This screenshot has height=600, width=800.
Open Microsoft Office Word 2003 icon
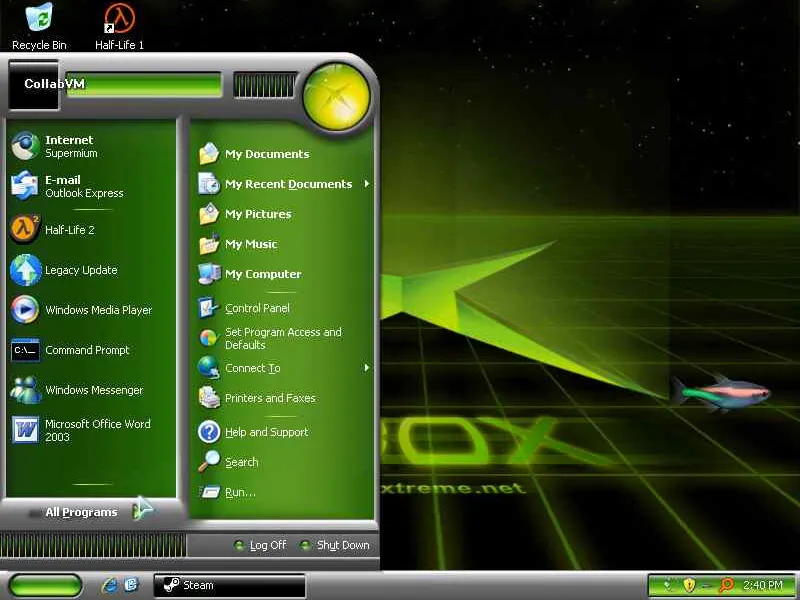25,430
